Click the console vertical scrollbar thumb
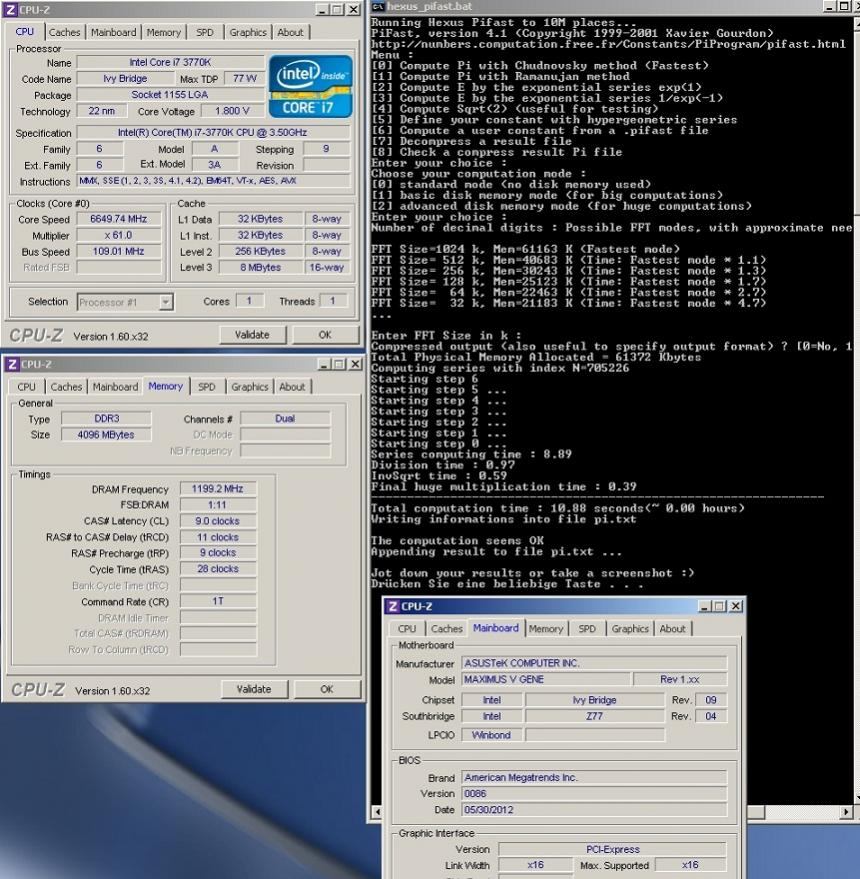The width and height of the screenshot is (860, 879). pyautogui.click(x=857, y=121)
